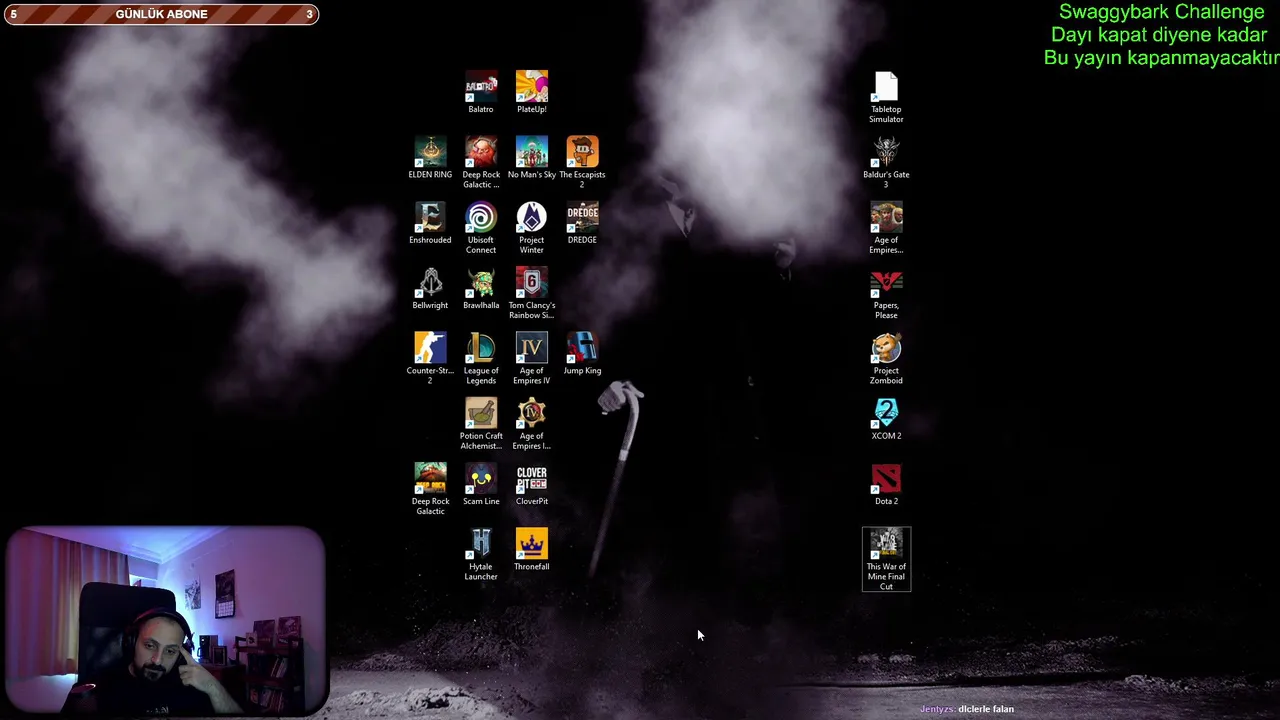Launch the Hytale Launcher icon
The width and height of the screenshot is (1280, 720).
click(x=481, y=554)
